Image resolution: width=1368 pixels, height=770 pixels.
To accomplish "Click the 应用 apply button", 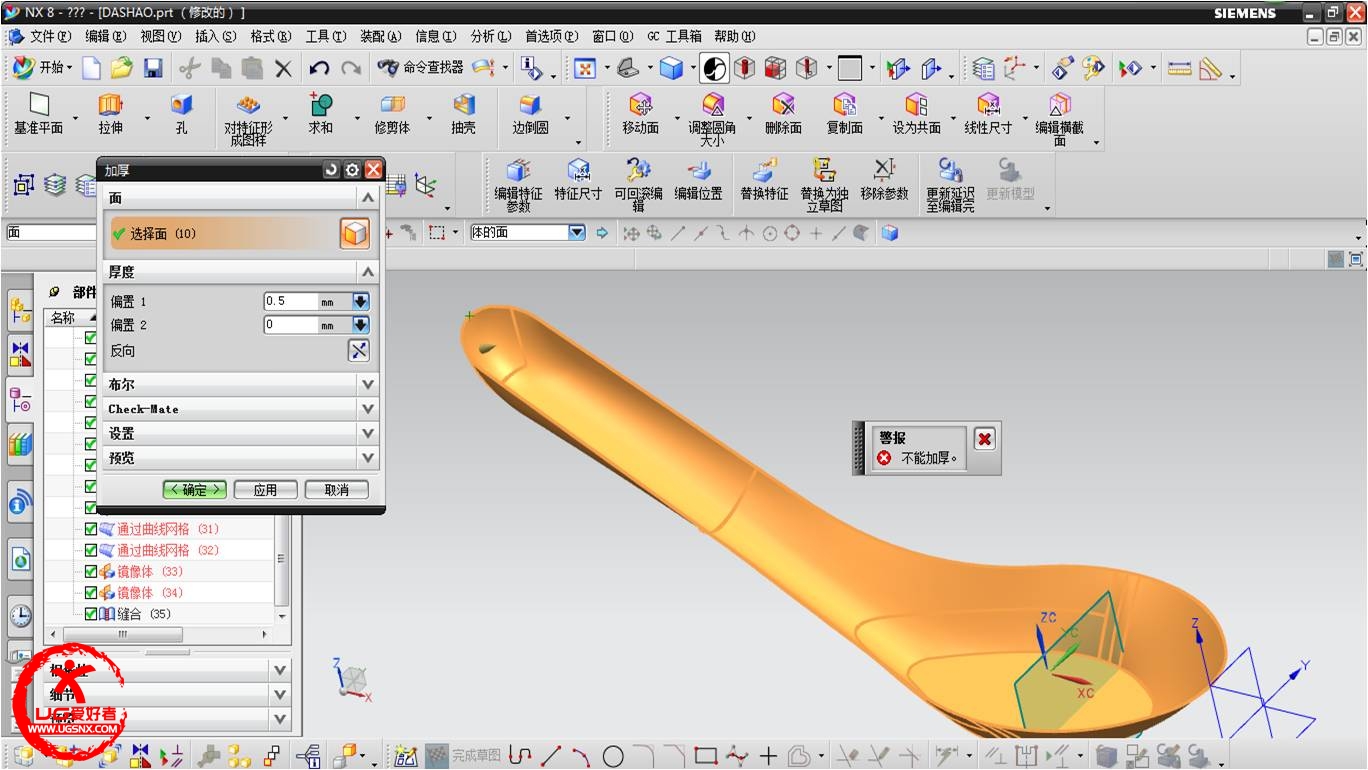I will pos(265,490).
